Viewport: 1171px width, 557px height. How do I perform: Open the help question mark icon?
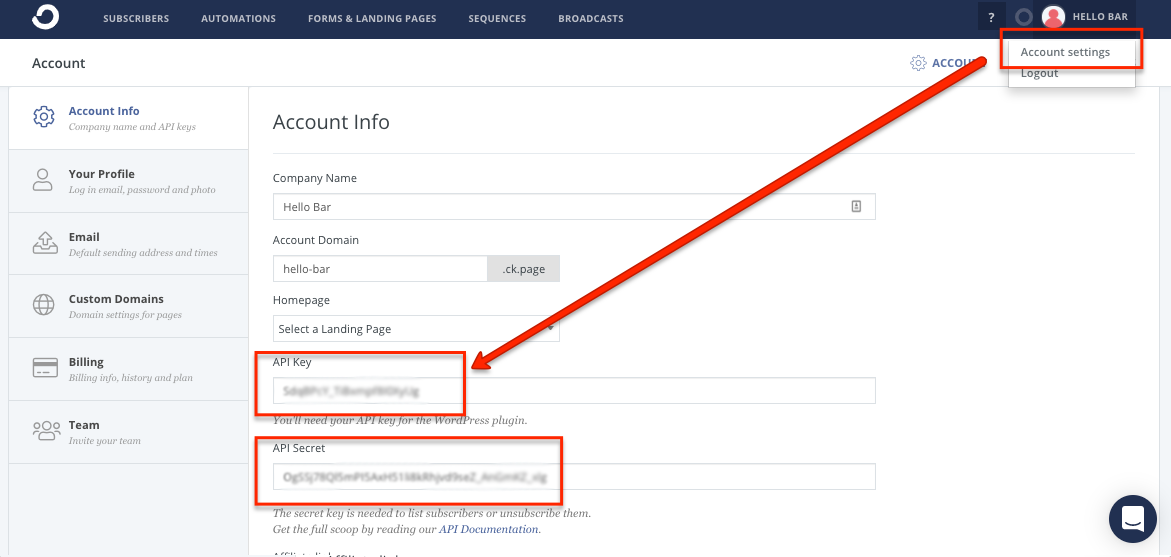(x=991, y=17)
